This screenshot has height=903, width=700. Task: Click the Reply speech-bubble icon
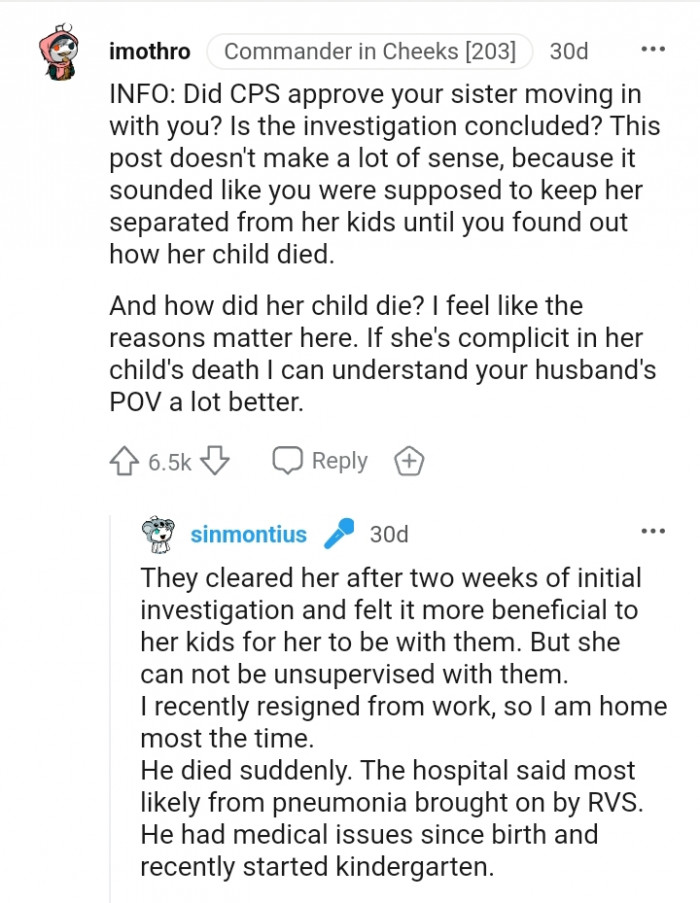tap(288, 461)
